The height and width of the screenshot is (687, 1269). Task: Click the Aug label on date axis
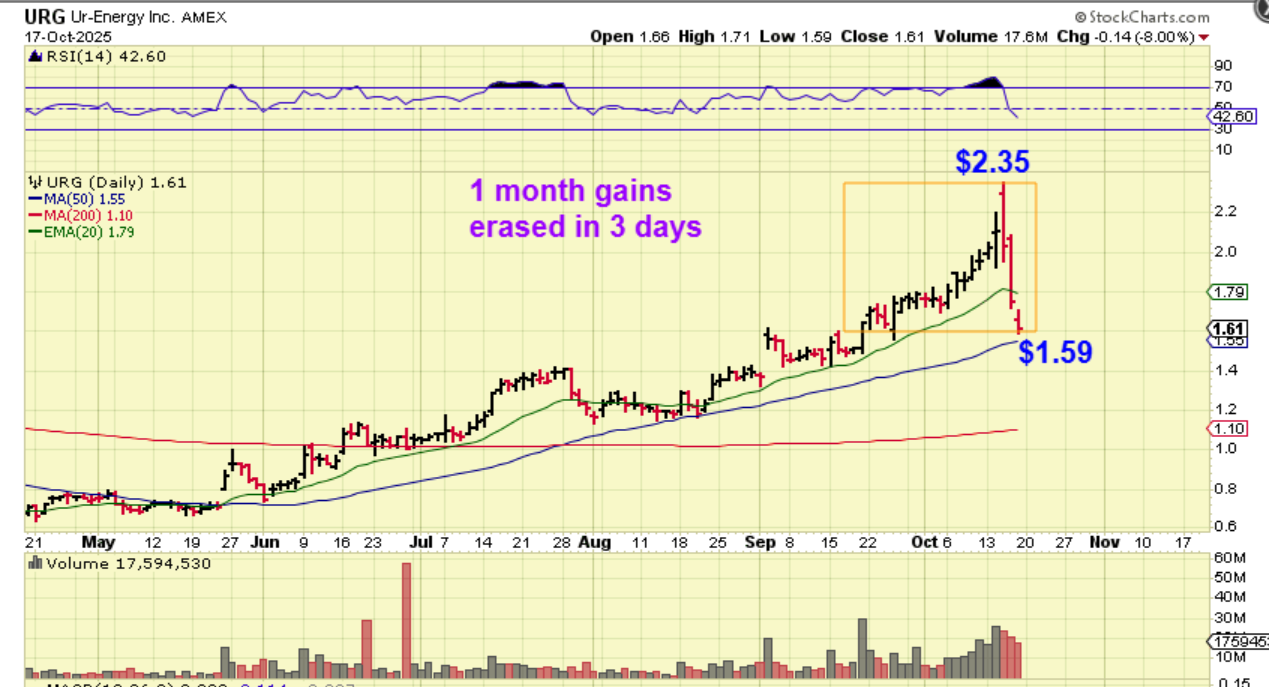[595, 541]
